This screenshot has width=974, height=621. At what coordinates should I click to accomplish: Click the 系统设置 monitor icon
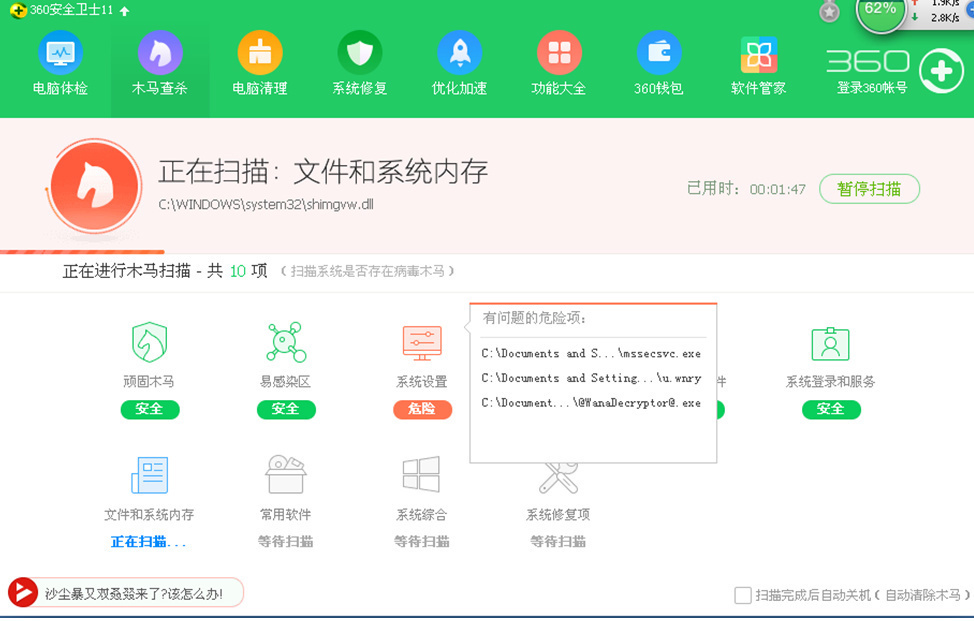click(x=422, y=343)
